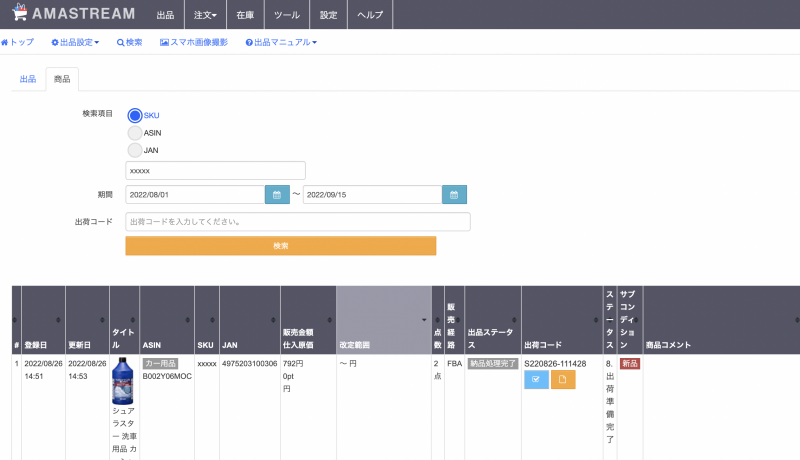Click the end date field 2022/09/15
Image resolution: width=800 pixels, height=460 pixels.
coord(372,194)
